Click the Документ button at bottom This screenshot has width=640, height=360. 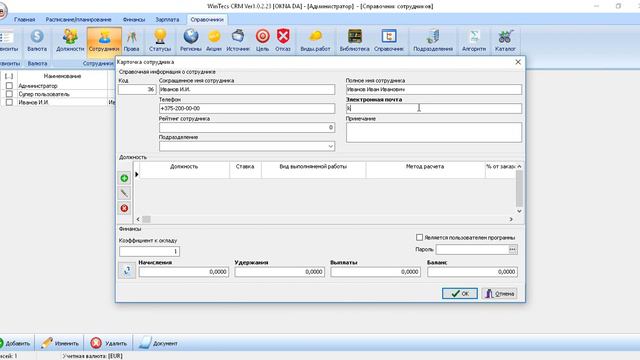click(158, 343)
